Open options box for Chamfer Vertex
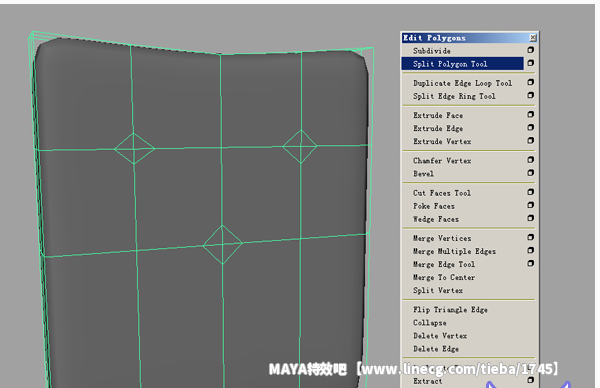This screenshot has height=388, width=600. (x=530, y=160)
